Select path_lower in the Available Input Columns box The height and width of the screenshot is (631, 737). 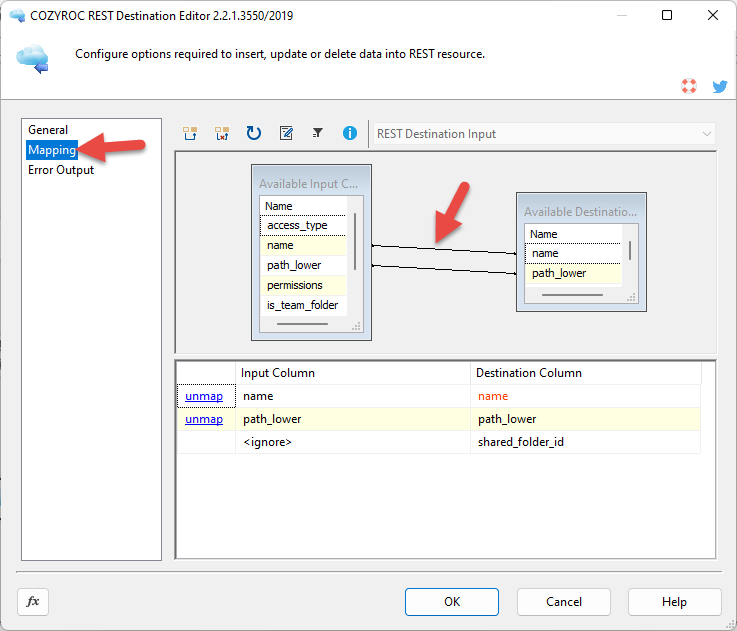(x=303, y=265)
